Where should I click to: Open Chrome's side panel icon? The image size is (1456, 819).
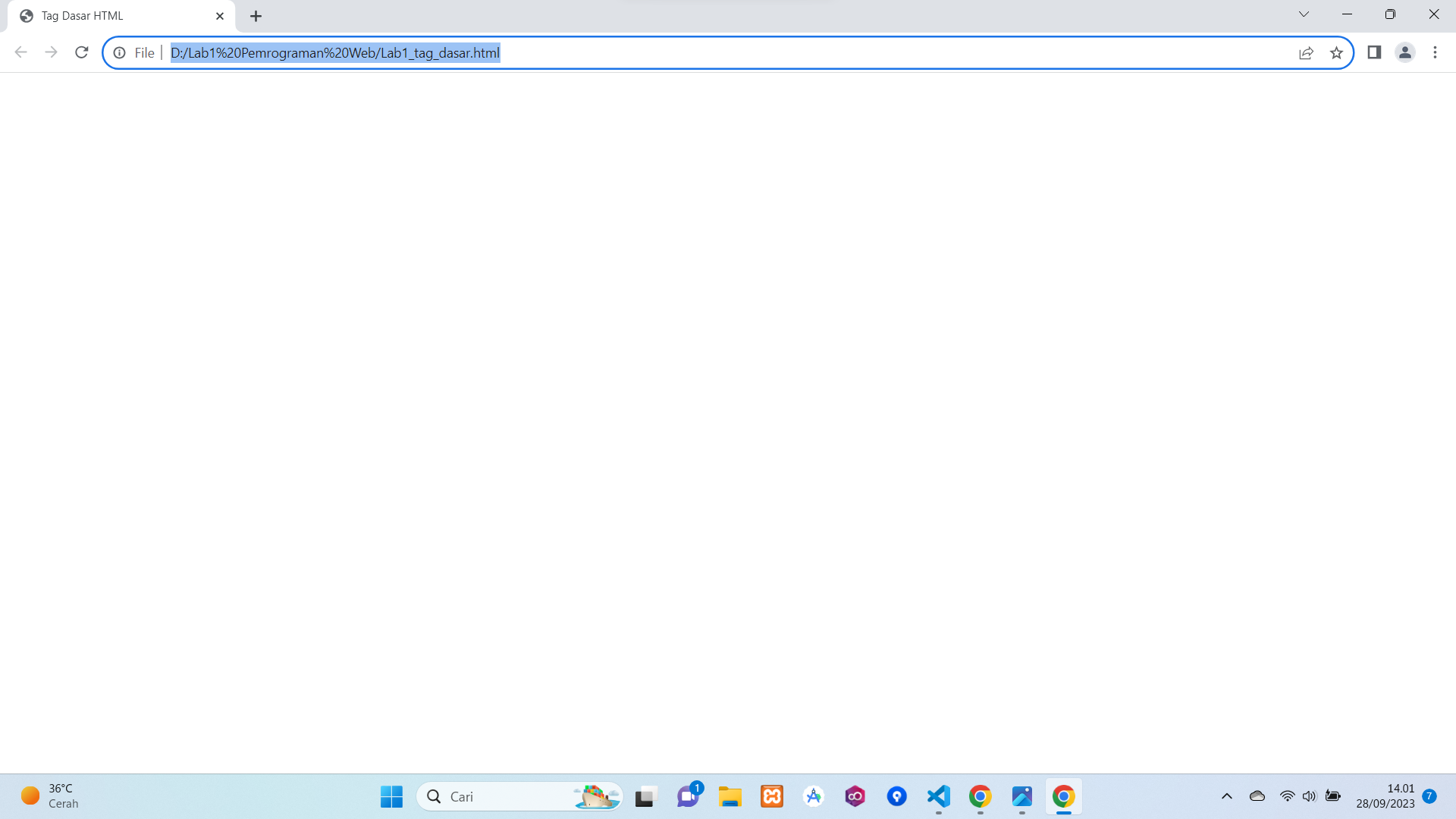click(1374, 52)
